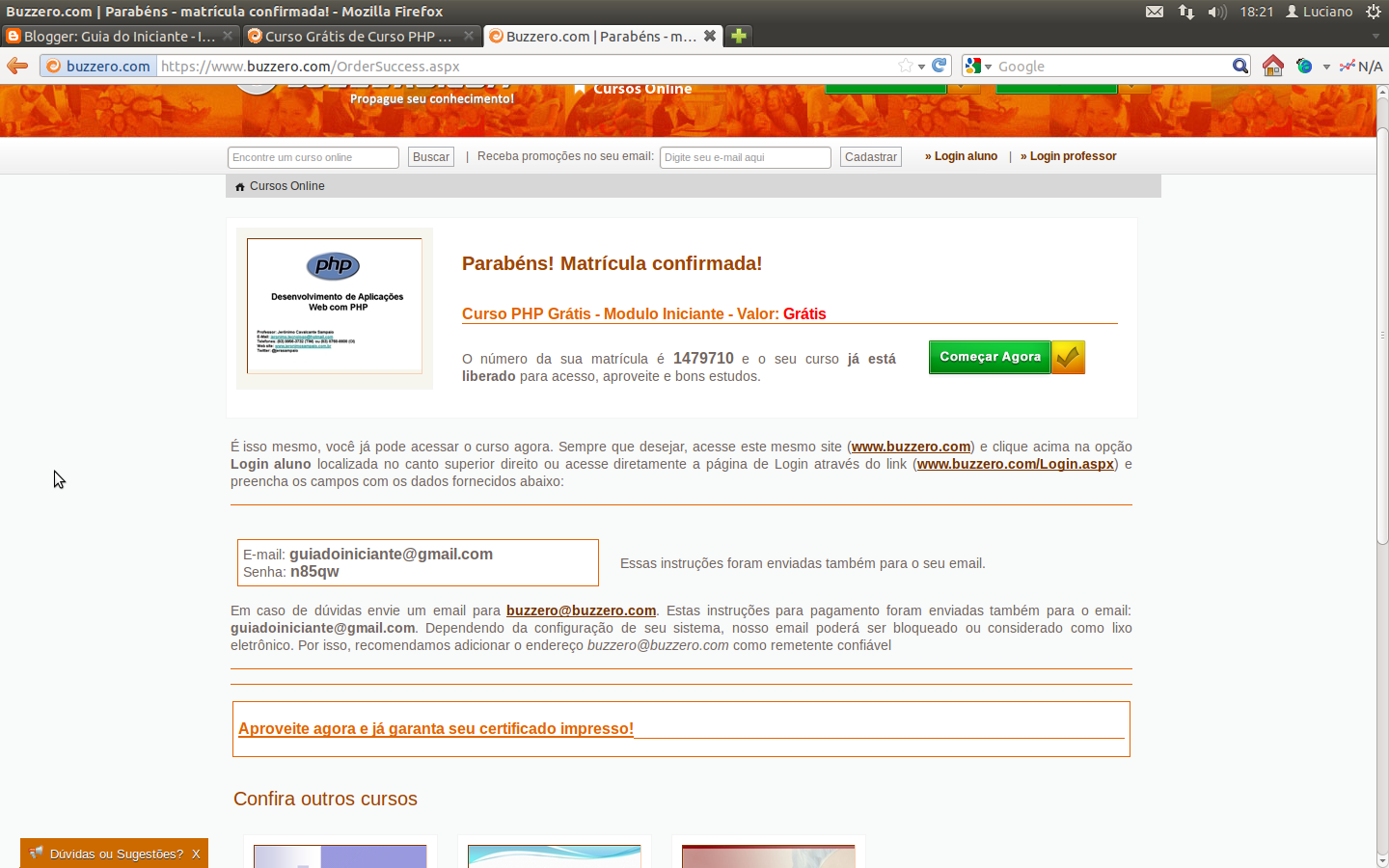Image resolution: width=1389 pixels, height=868 pixels.
Task: Open the Cursos Online breadcrumb link
Action: click(287, 186)
